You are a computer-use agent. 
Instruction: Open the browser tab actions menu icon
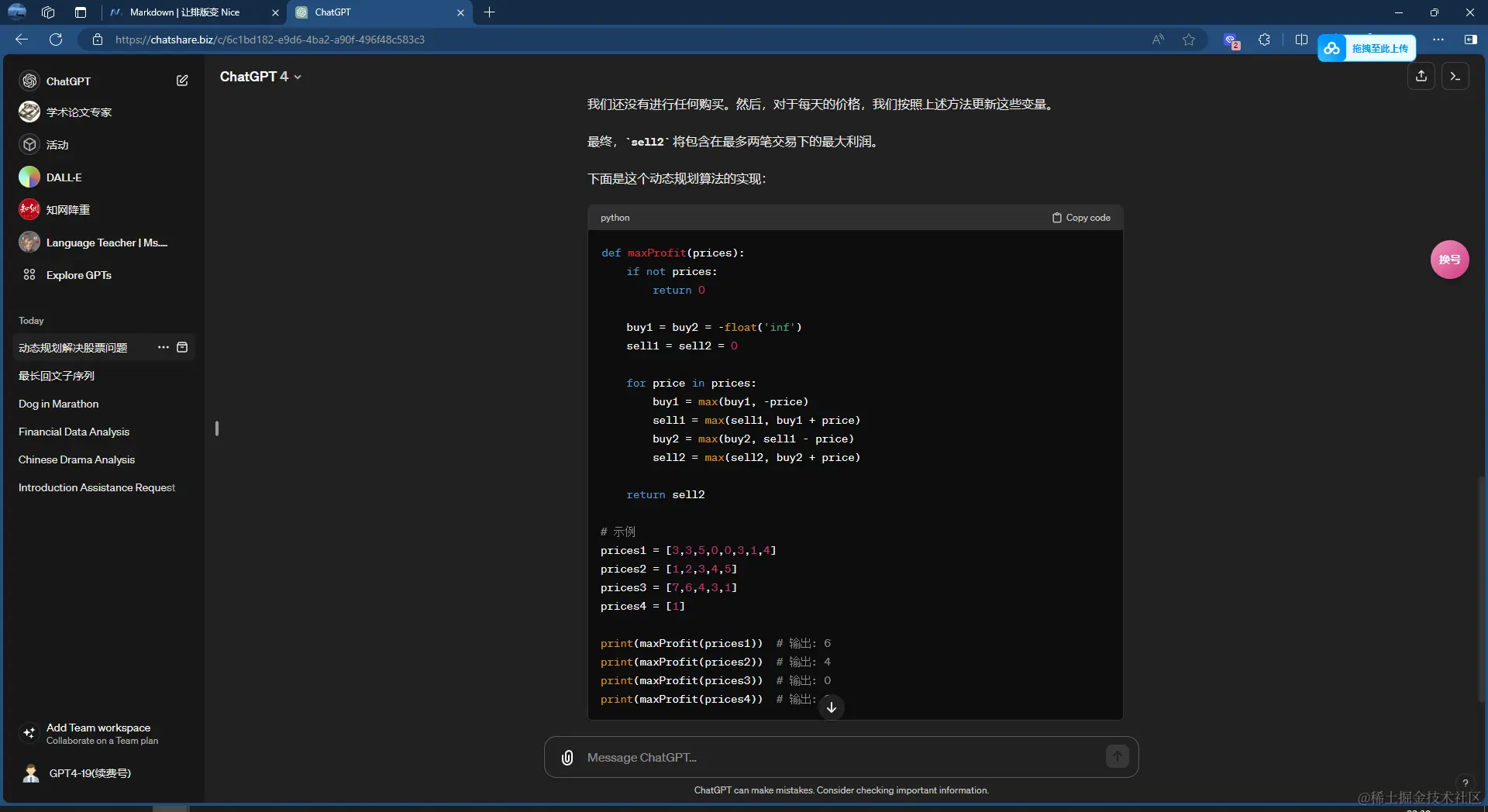(81, 12)
